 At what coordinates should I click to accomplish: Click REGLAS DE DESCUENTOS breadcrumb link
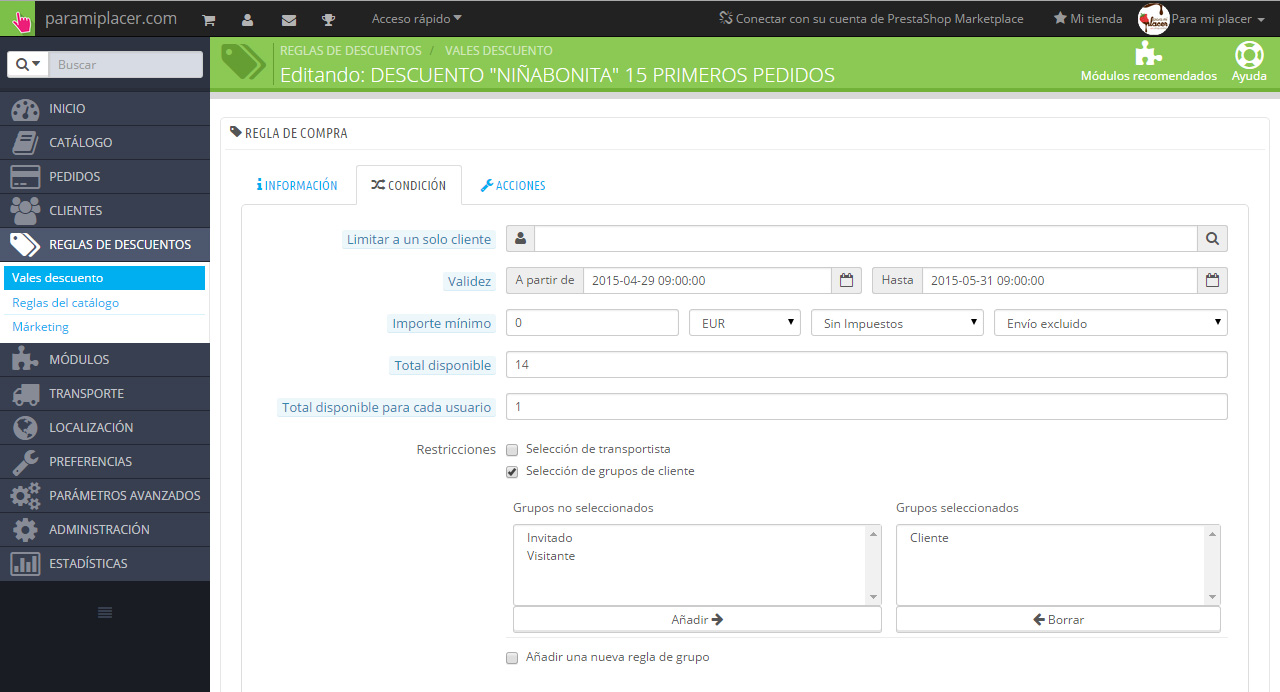[351, 50]
